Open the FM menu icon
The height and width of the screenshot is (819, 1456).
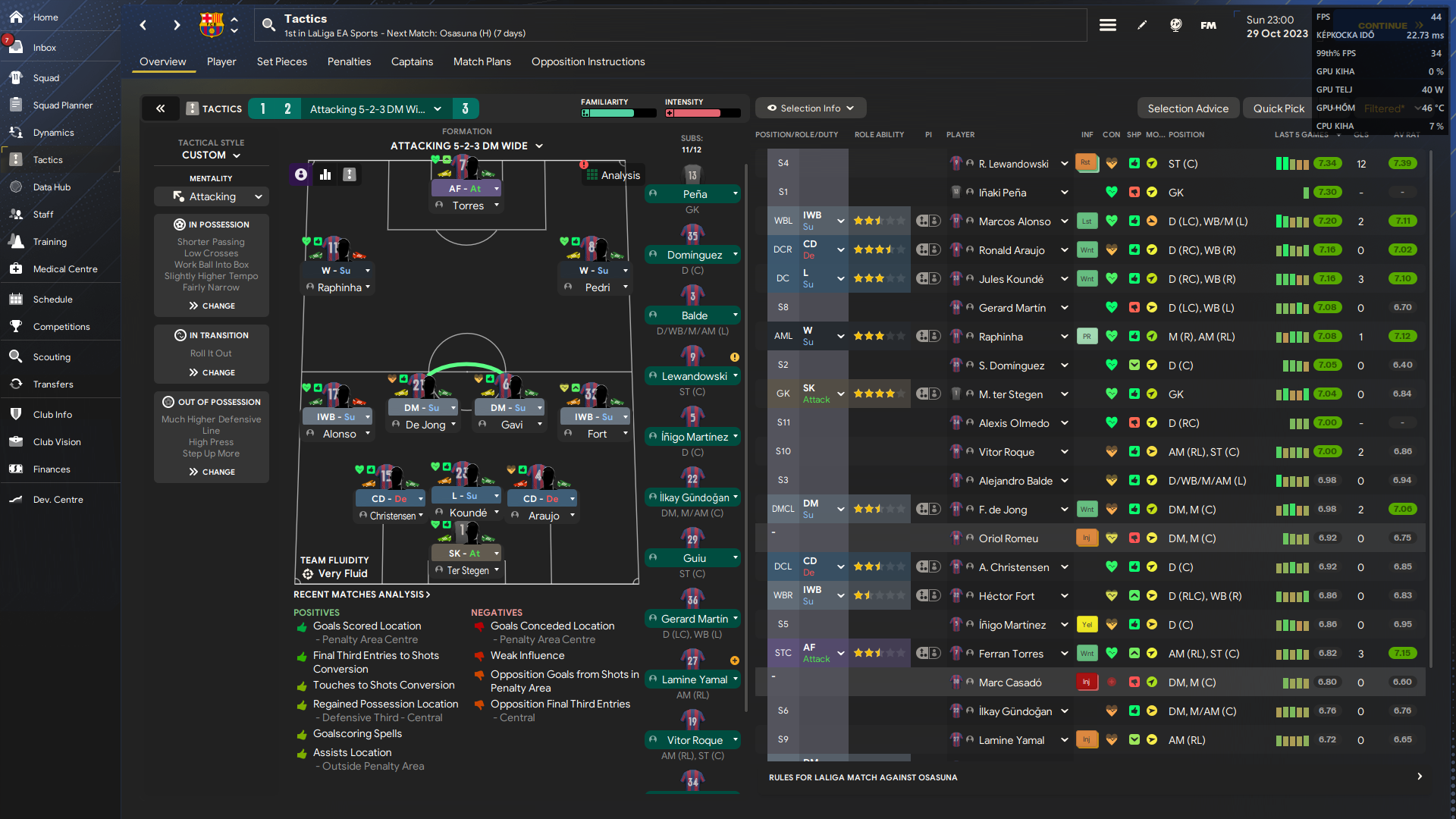coord(1208,25)
